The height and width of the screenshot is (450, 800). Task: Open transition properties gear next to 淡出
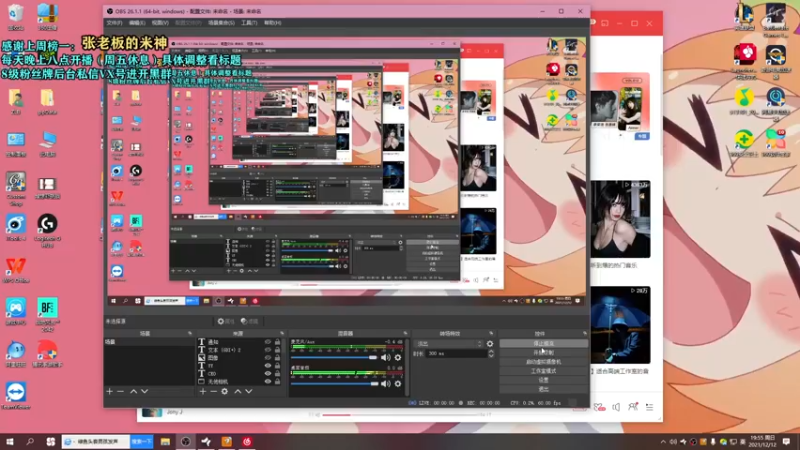pyautogui.click(x=490, y=344)
